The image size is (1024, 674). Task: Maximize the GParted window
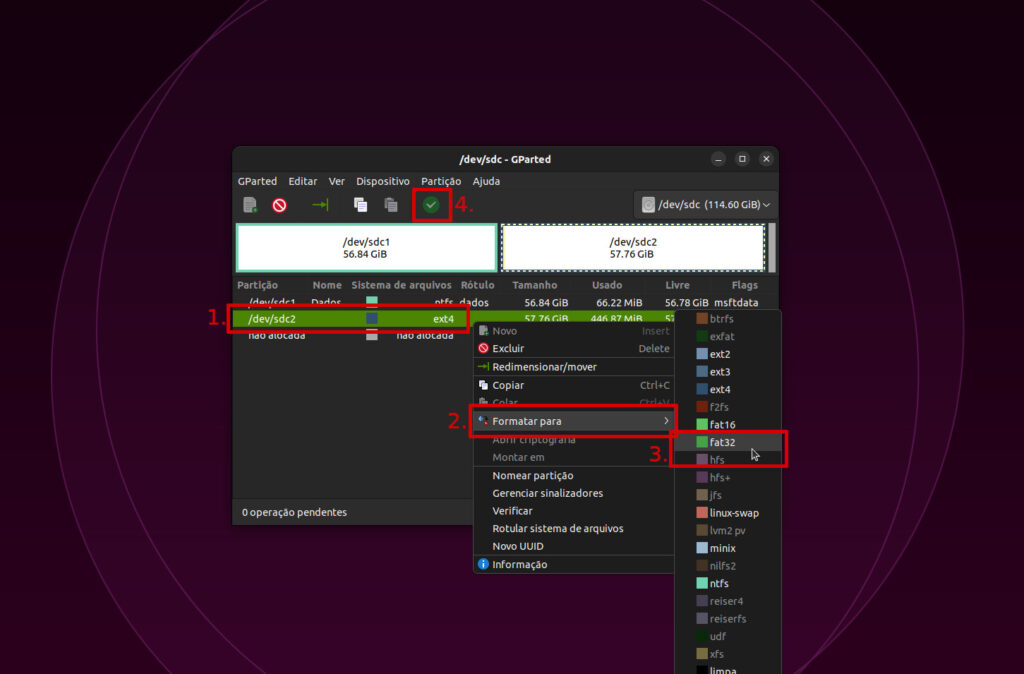point(742,159)
